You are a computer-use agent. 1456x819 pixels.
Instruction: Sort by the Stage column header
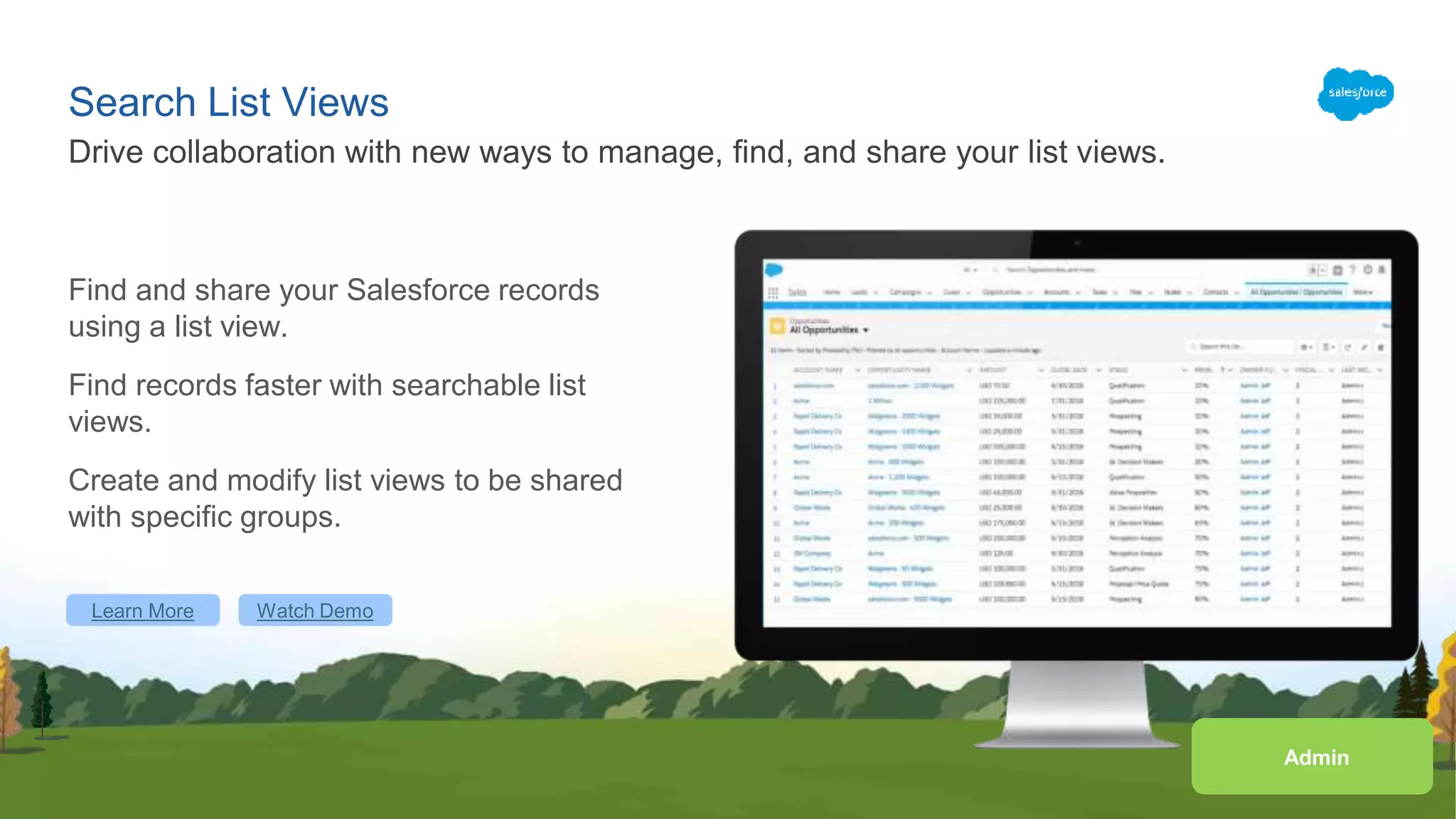point(1118,370)
